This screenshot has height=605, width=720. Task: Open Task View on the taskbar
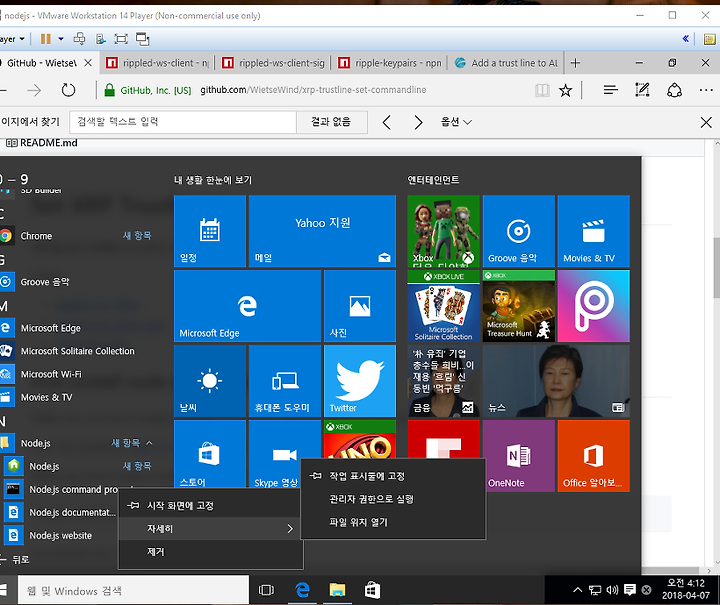pyautogui.click(x=266, y=590)
